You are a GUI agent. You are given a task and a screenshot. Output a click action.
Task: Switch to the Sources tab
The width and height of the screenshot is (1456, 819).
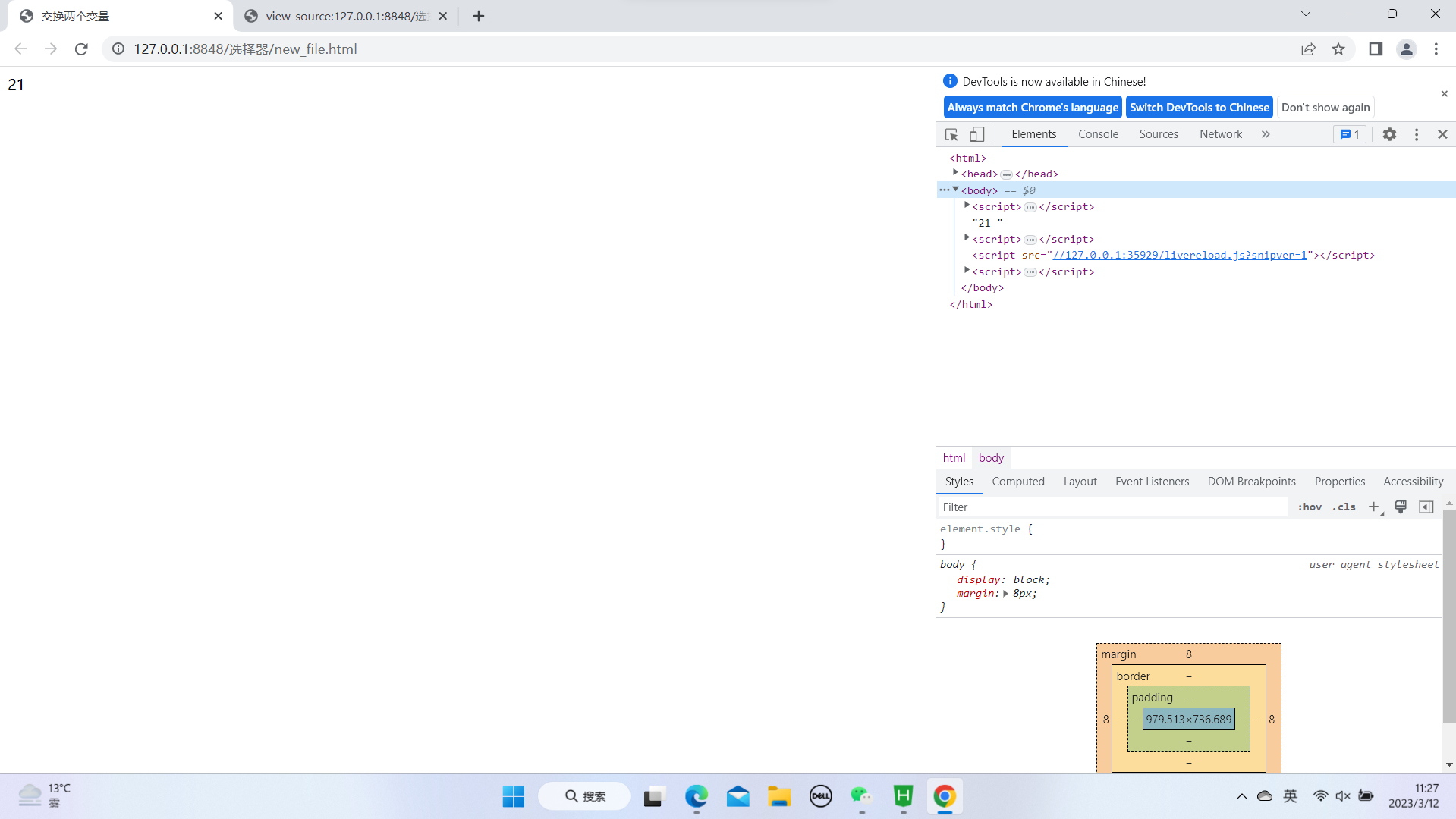[x=1159, y=134]
